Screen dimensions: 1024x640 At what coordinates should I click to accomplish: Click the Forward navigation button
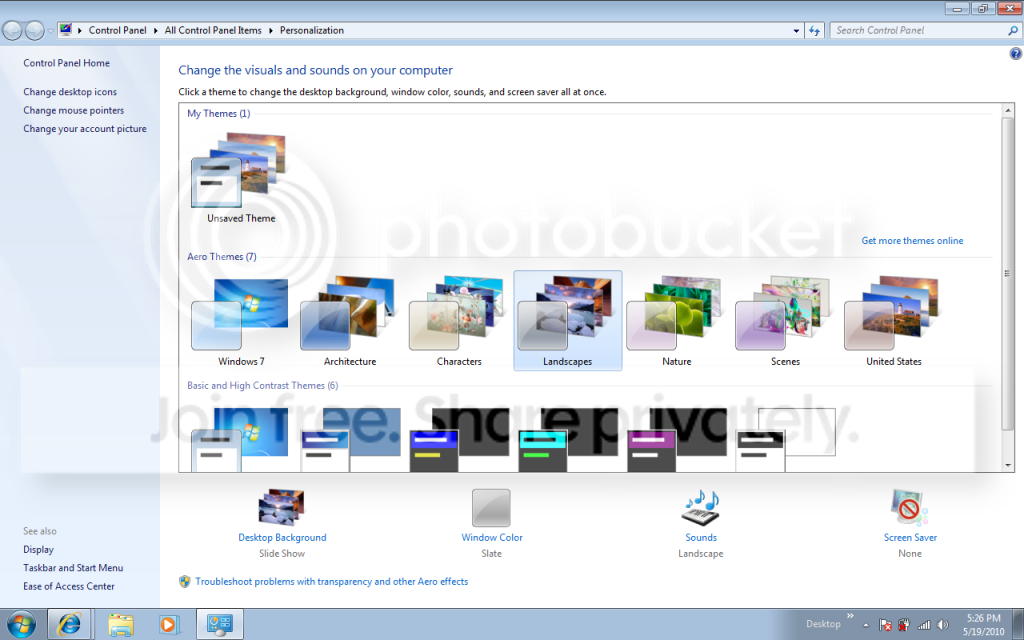point(34,30)
